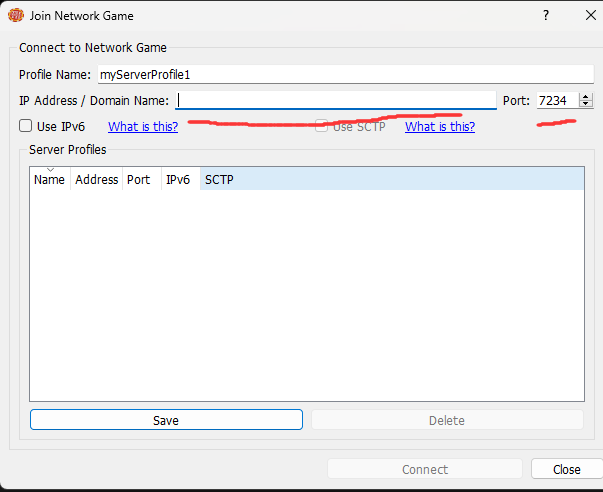
Task: Click the IP Address / Domain Name field
Action: [335, 100]
